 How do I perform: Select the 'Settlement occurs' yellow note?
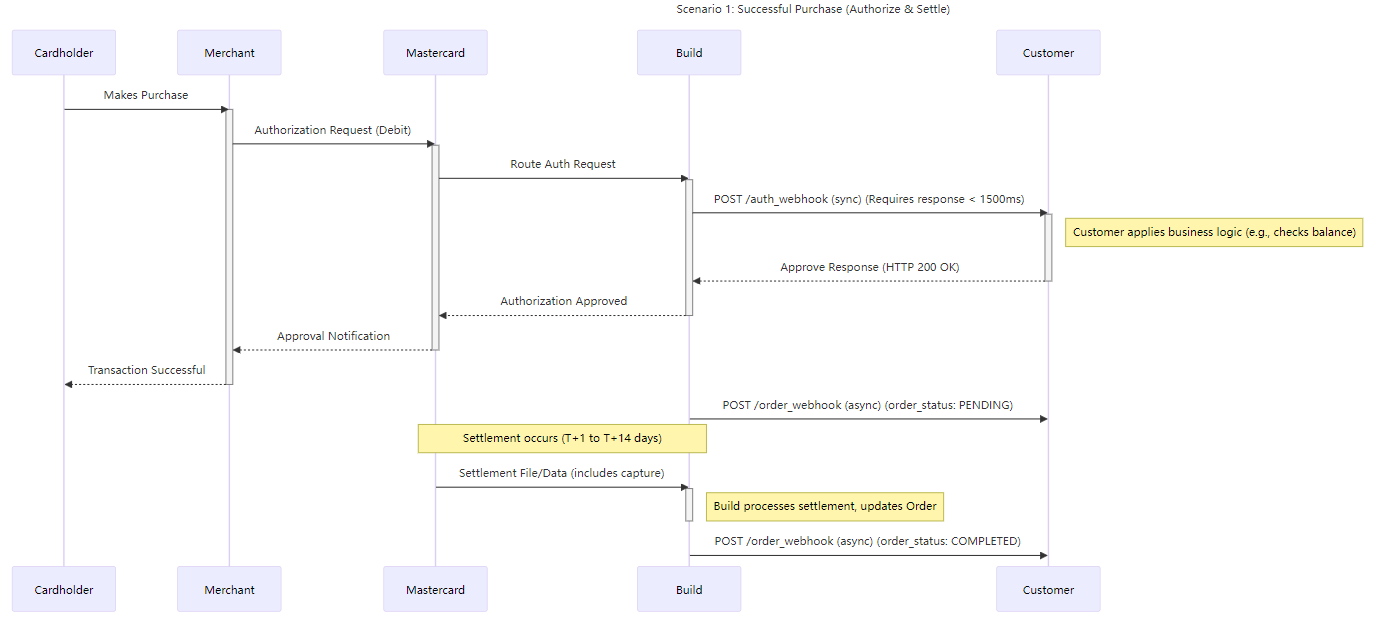(562, 438)
